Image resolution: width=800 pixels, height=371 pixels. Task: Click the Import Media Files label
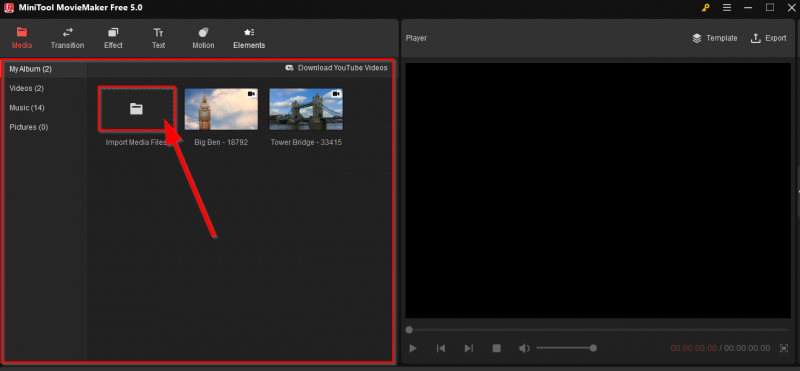(x=136, y=142)
